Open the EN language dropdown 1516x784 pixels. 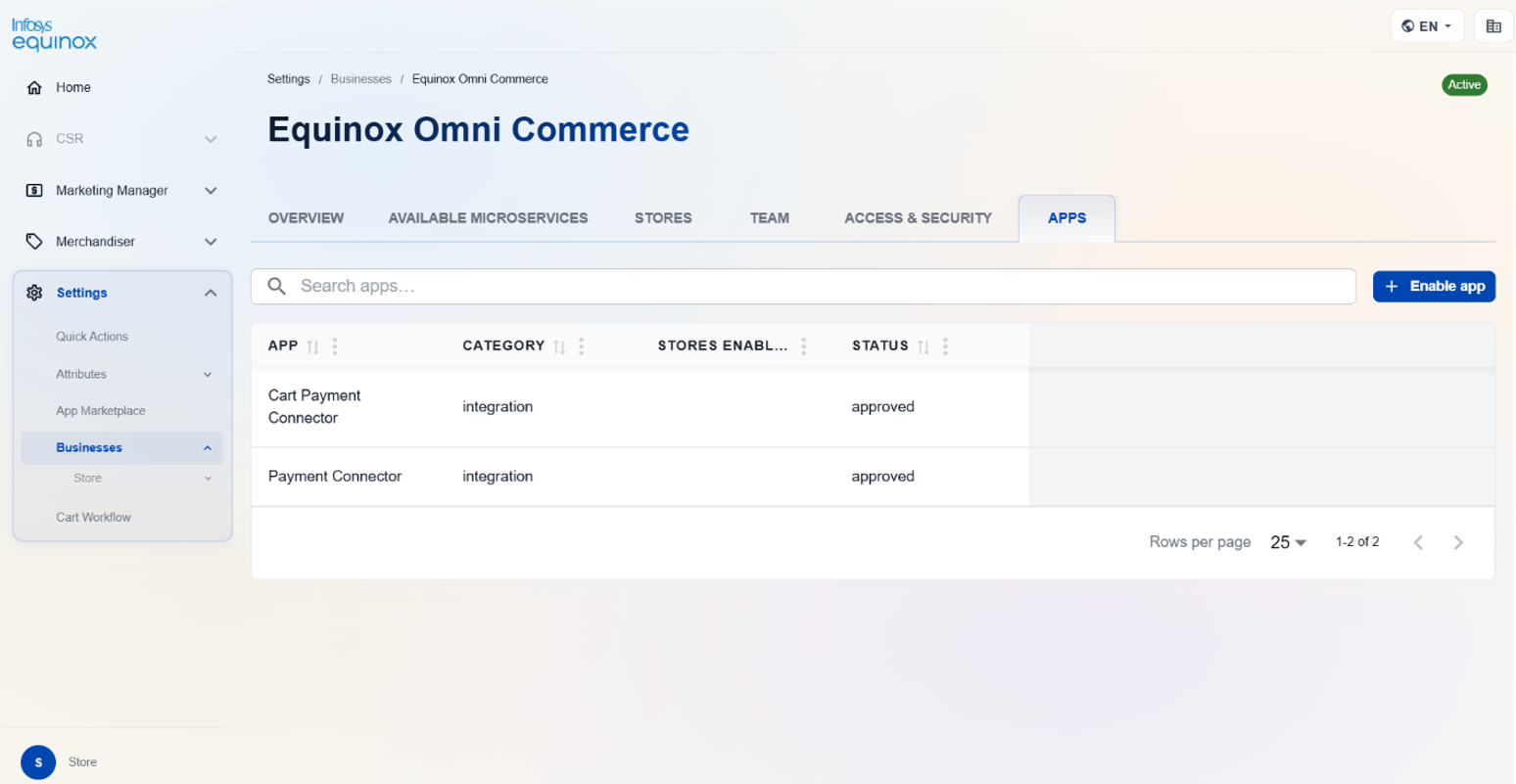coord(1428,26)
